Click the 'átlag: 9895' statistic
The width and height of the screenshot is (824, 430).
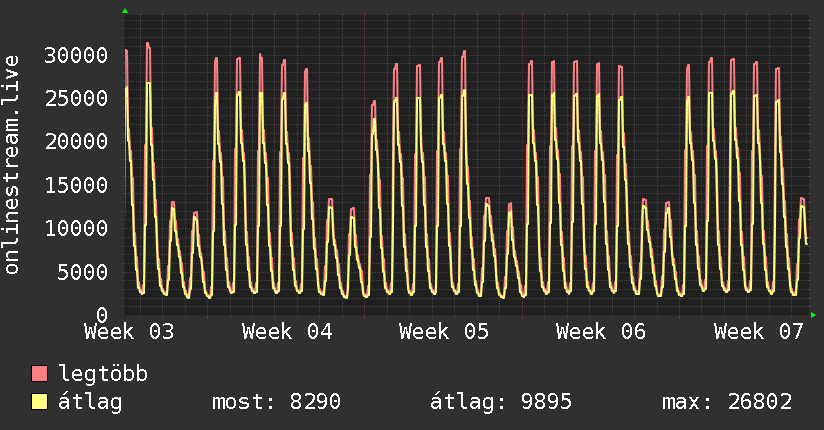pyautogui.click(x=500, y=402)
